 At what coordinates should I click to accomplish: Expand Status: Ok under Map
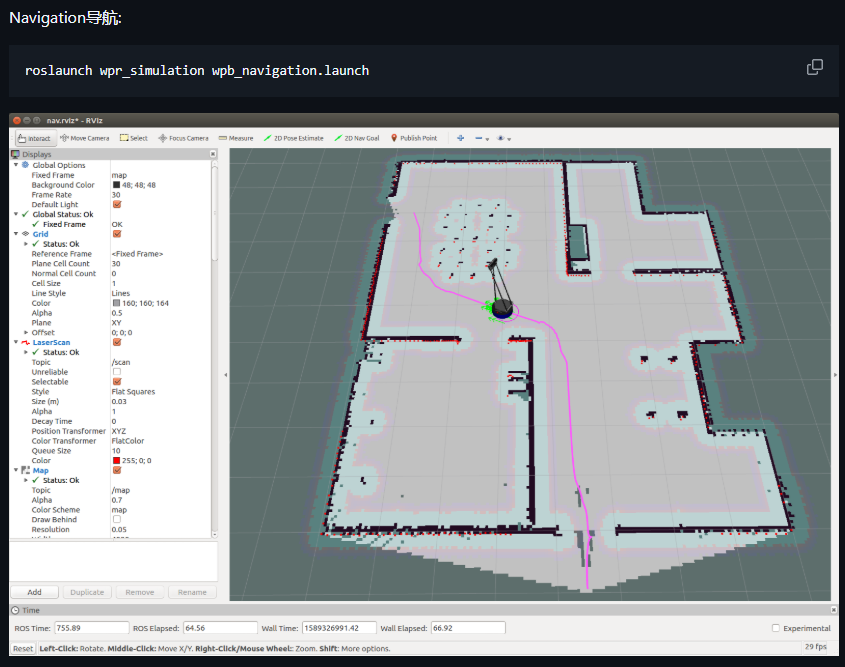pos(26,480)
